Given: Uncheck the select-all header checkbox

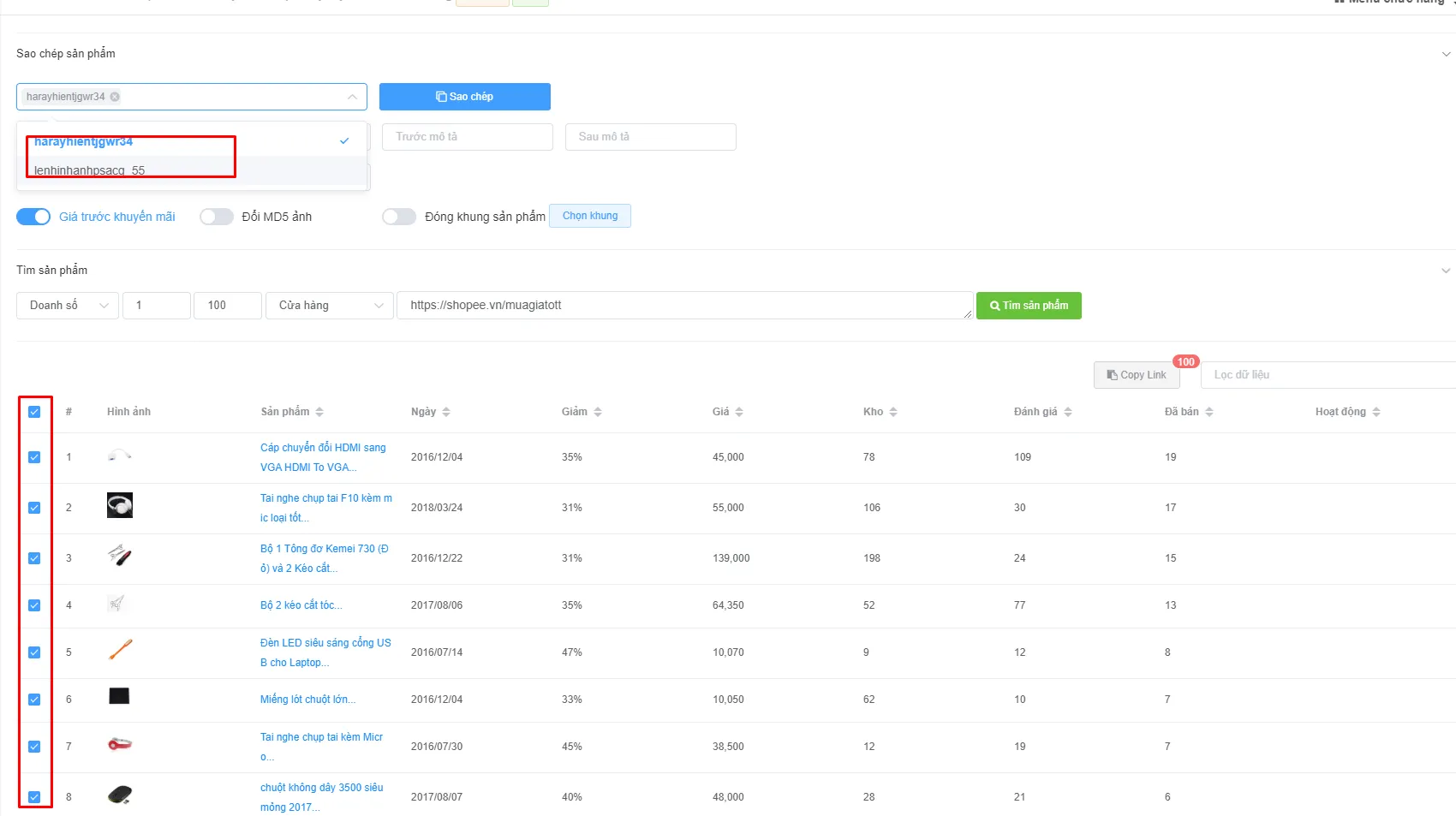Looking at the screenshot, I should (x=34, y=412).
